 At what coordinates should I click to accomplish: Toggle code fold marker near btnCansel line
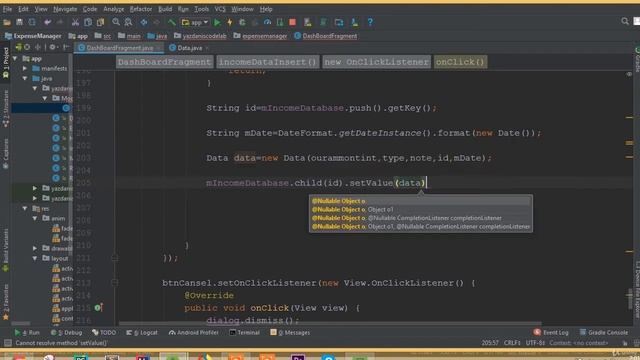tap(115, 282)
